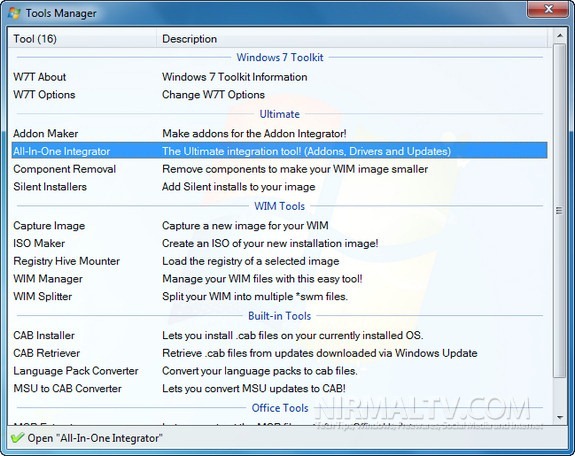Viewport: 575px width, 456px height.
Task: Click the scrollbar down arrow
Action: 560,417
